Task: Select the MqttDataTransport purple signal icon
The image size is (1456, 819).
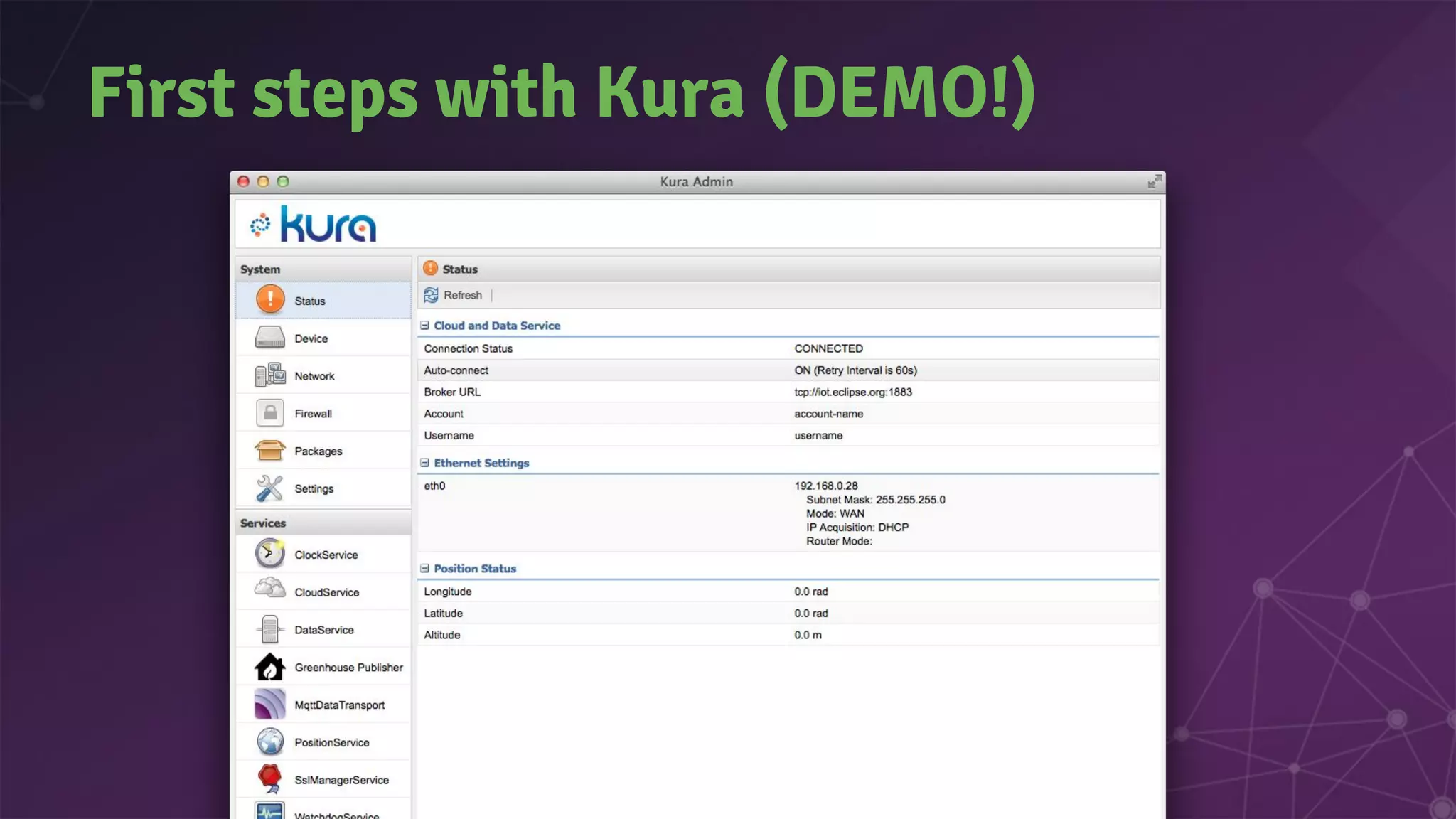Action: (x=270, y=705)
